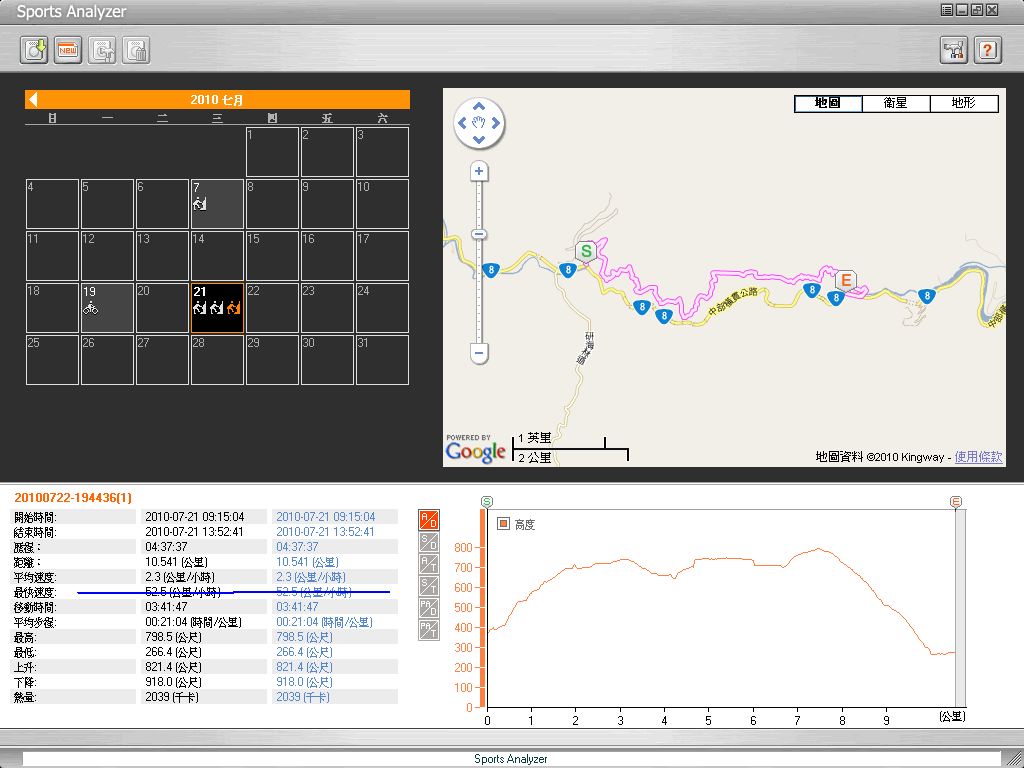Click the app menu icon in title bar
The width and height of the screenshot is (1024, 768).
(x=947, y=10)
